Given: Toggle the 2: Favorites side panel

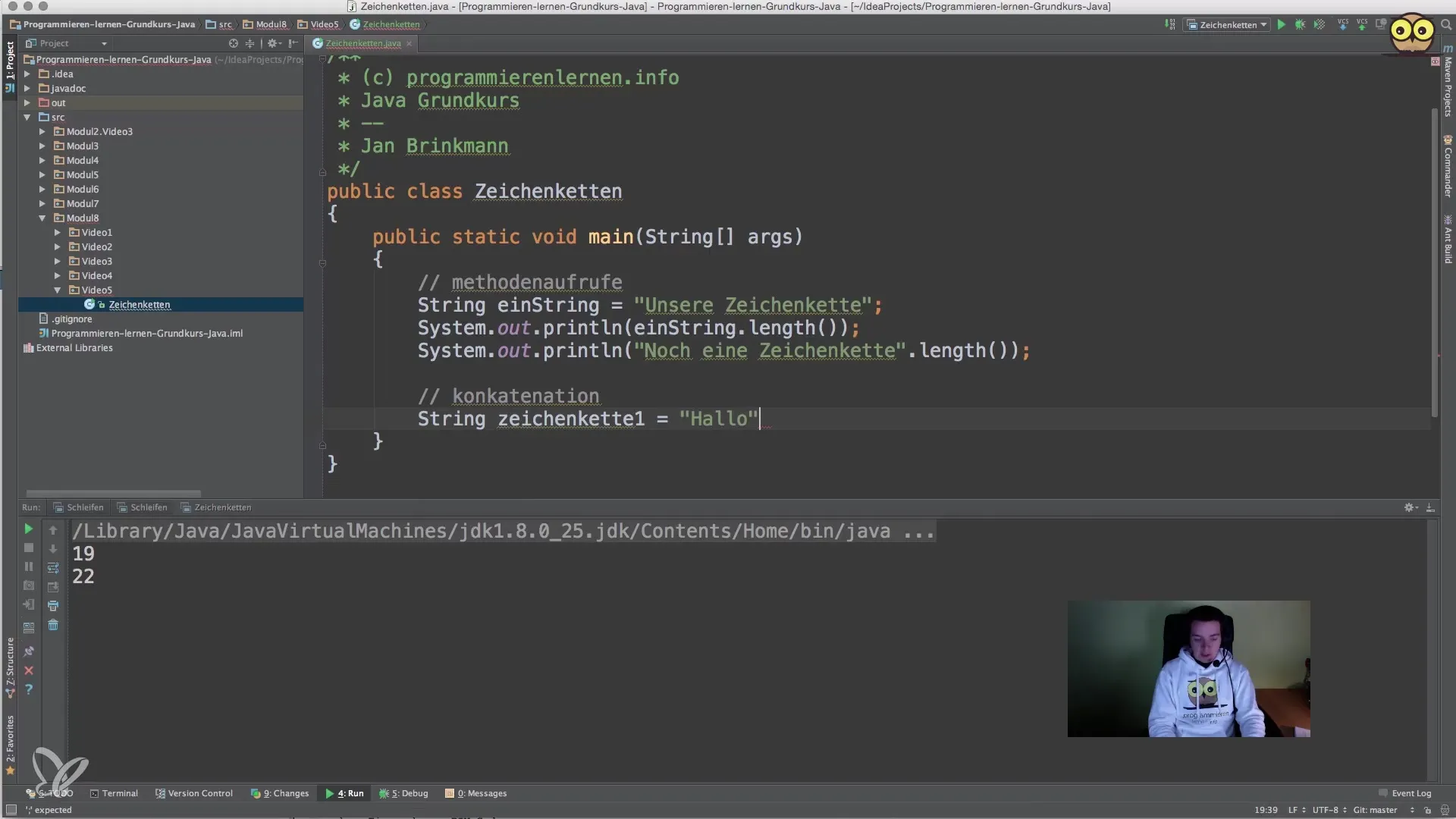Looking at the screenshot, I should pos(10,745).
